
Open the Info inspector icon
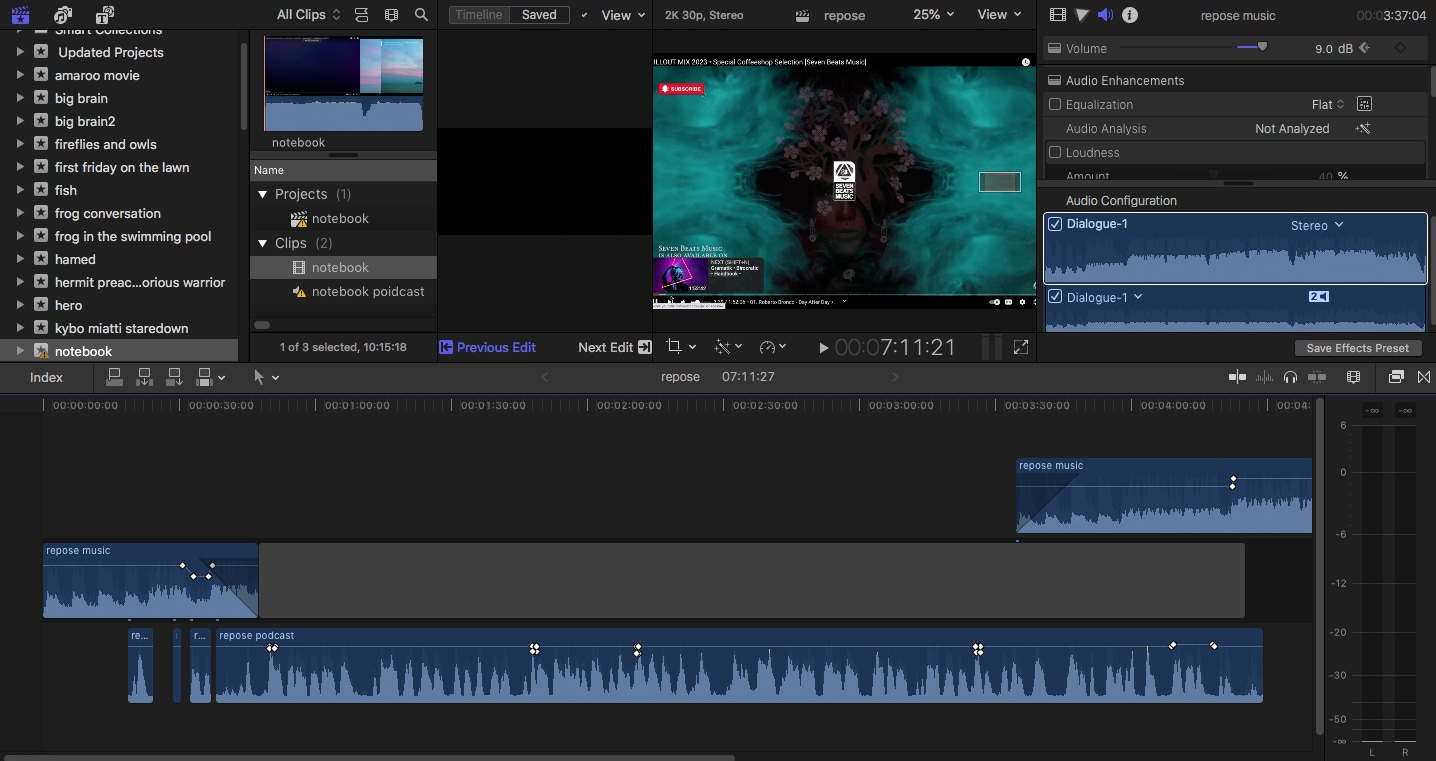point(1130,15)
